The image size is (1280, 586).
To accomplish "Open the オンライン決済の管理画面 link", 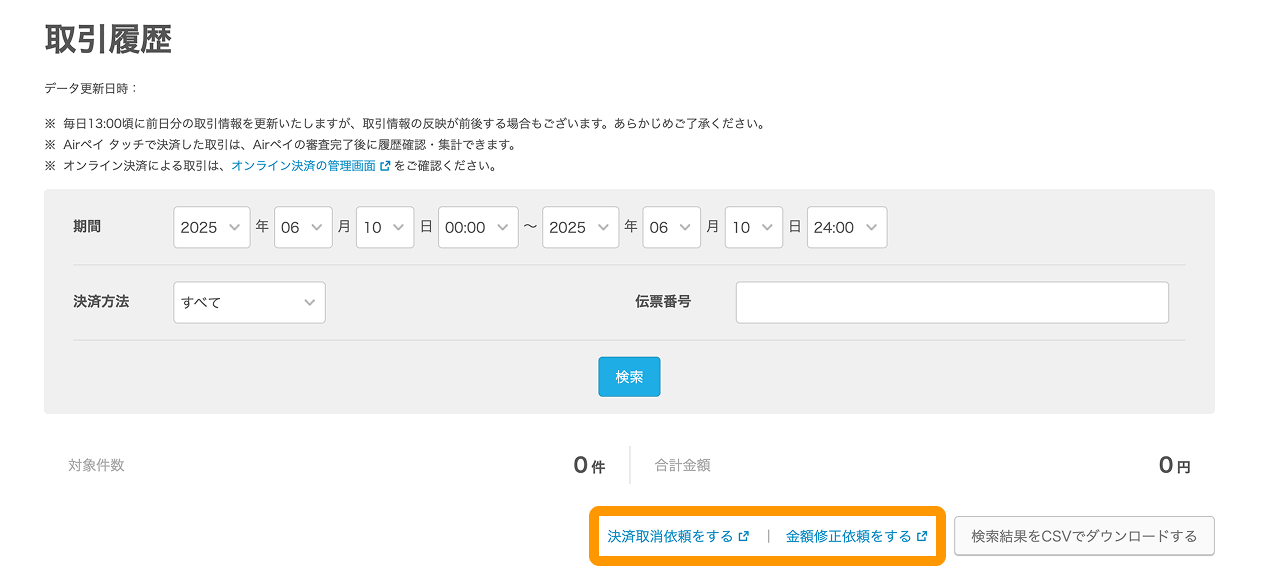I will pyautogui.click(x=304, y=166).
